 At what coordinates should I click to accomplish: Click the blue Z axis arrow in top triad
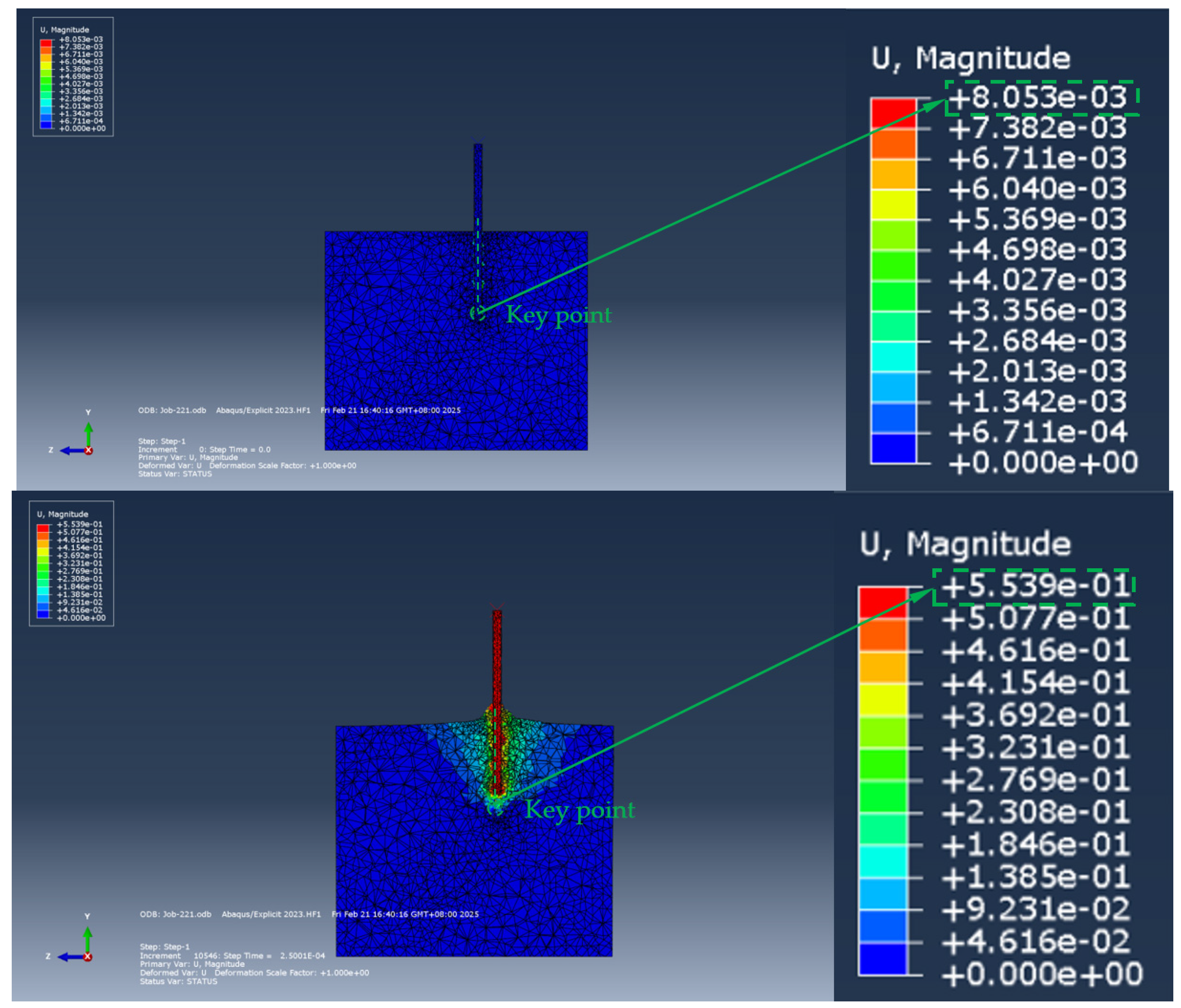pos(72,451)
